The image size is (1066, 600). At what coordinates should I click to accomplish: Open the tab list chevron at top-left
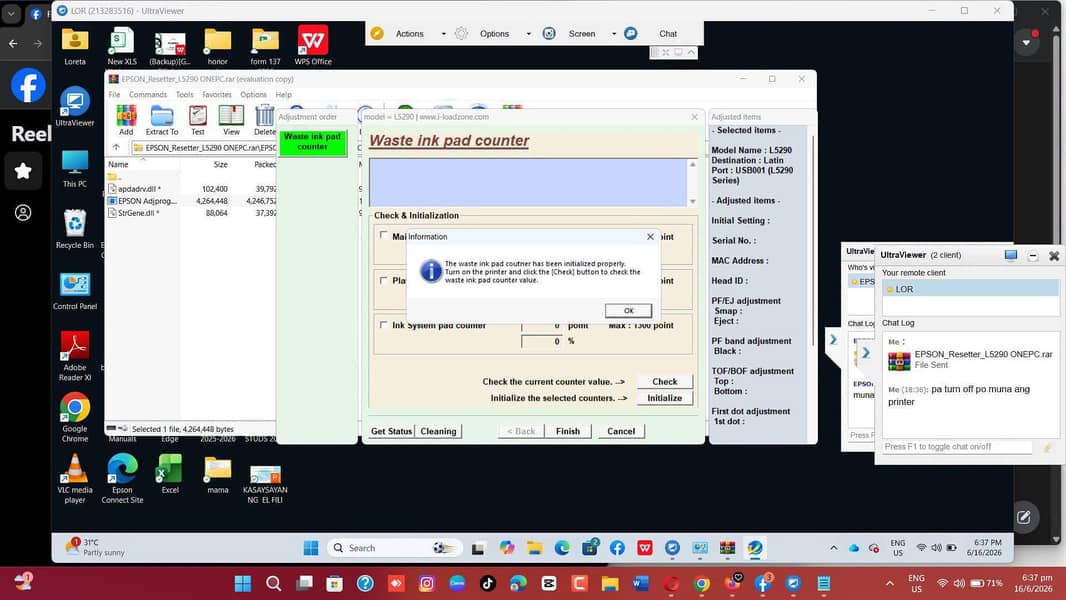[12, 13]
